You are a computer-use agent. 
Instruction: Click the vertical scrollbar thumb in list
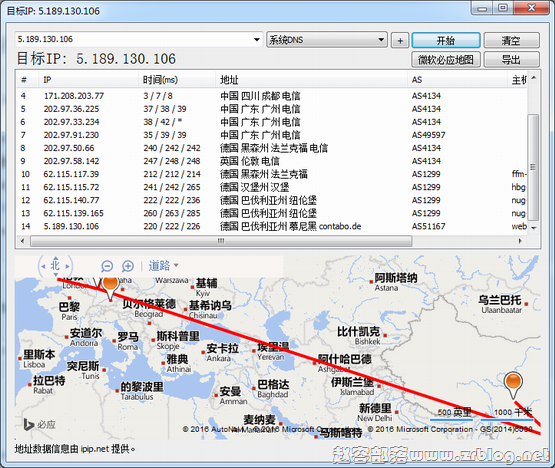click(533, 167)
